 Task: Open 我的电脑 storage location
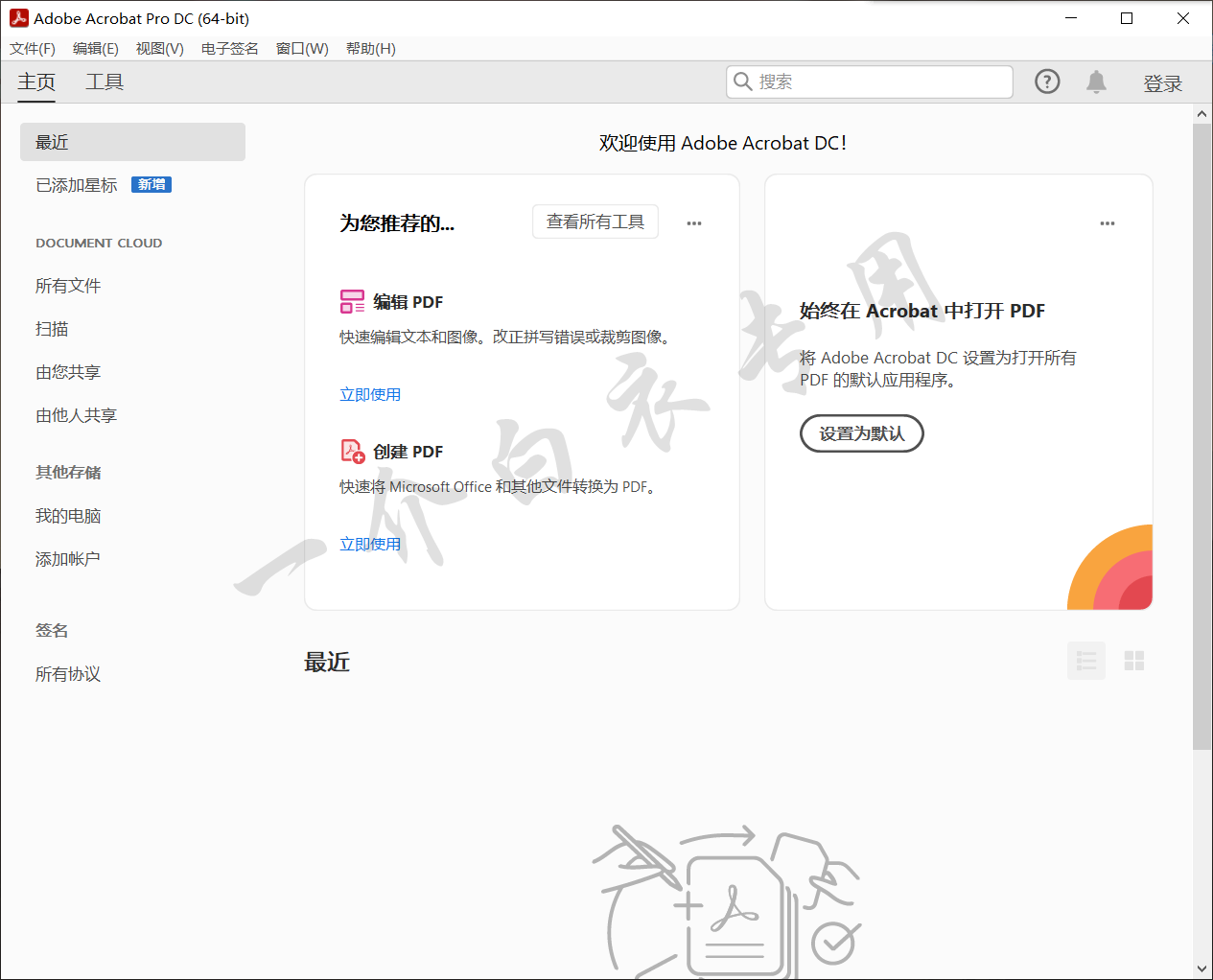pos(68,516)
